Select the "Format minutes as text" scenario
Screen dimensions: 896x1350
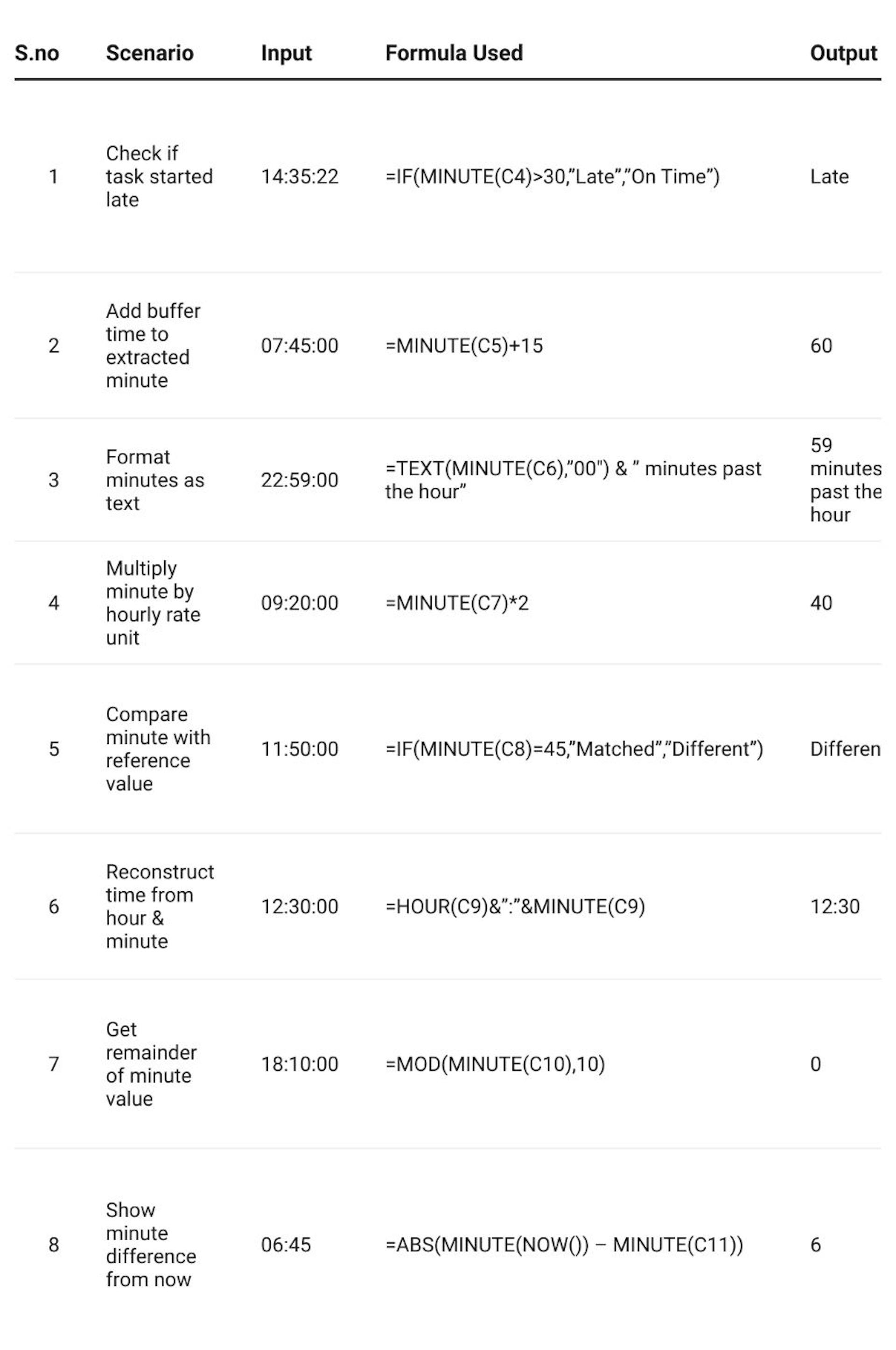tap(154, 480)
